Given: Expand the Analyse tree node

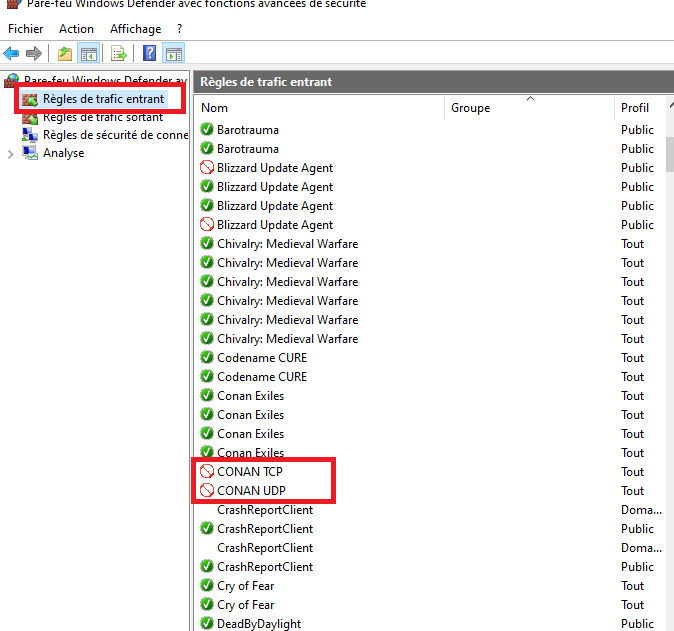Looking at the screenshot, I should [x=11, y=153].
